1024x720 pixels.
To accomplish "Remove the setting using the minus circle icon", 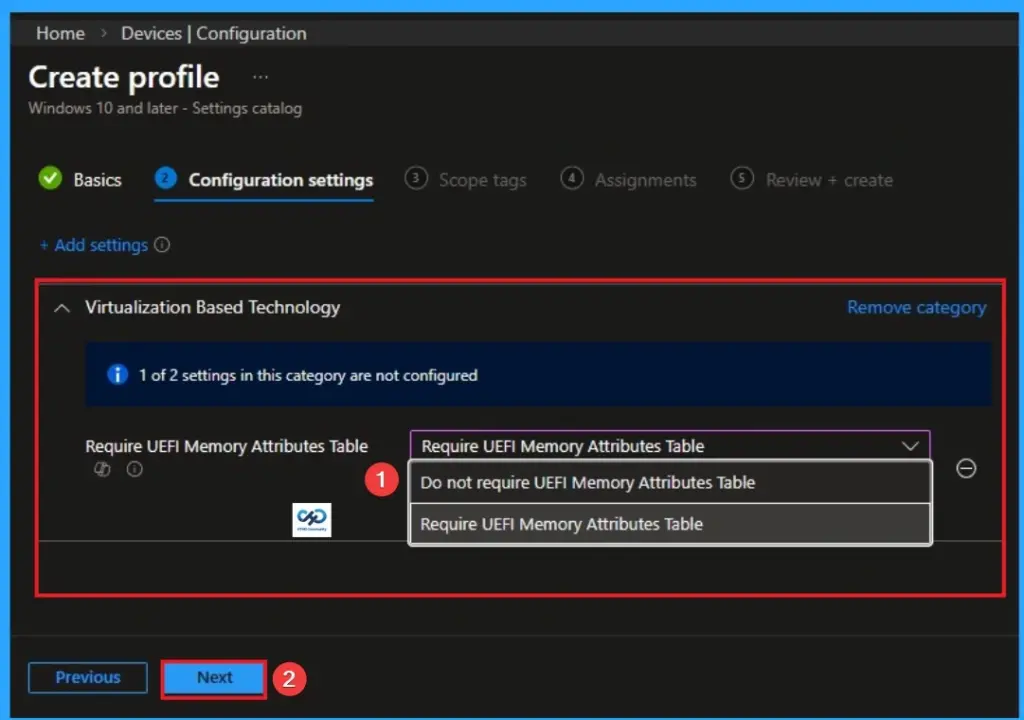I will [966, 469].
